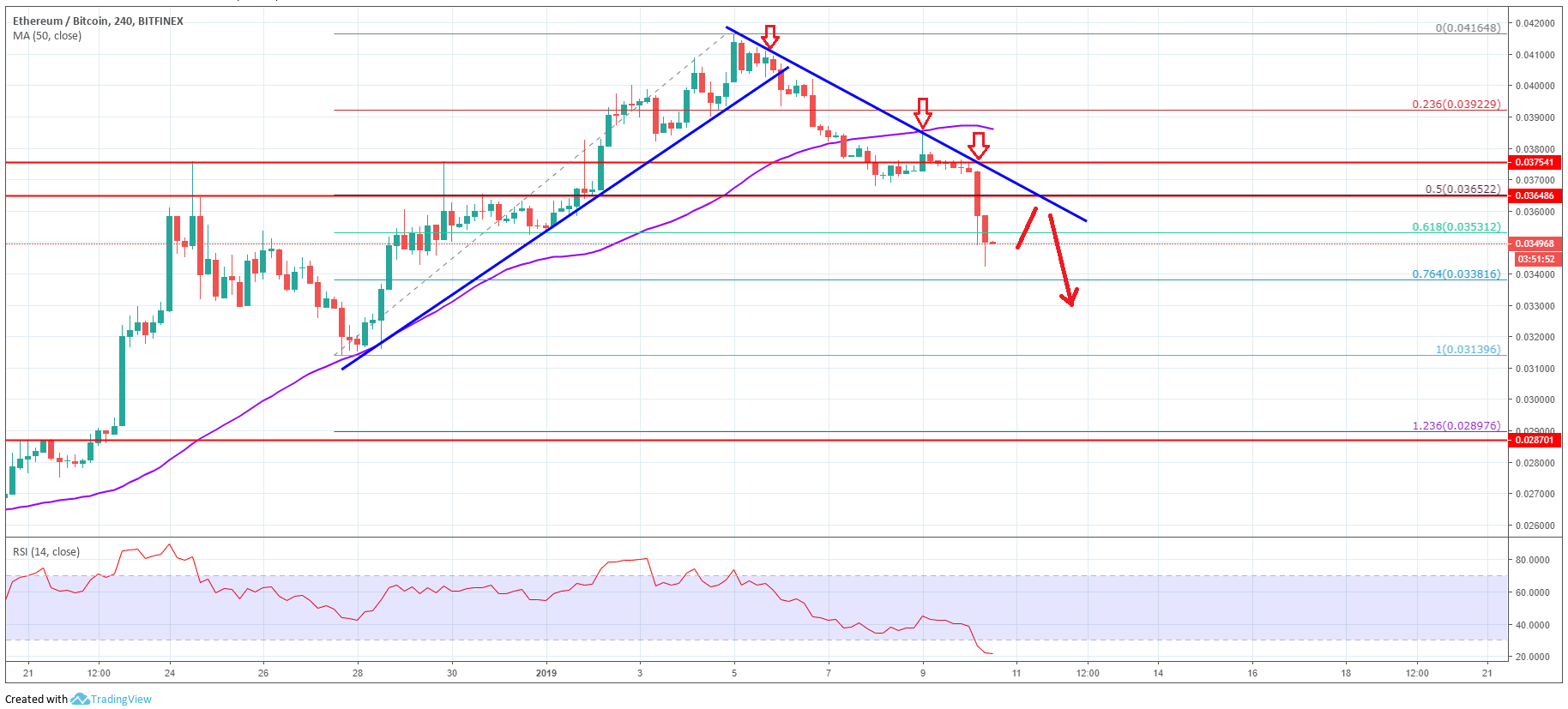The height and width of the screenshot is (709, 1568).
Task: Click the RSI 80.0000 axis value
Action: 1533,560
